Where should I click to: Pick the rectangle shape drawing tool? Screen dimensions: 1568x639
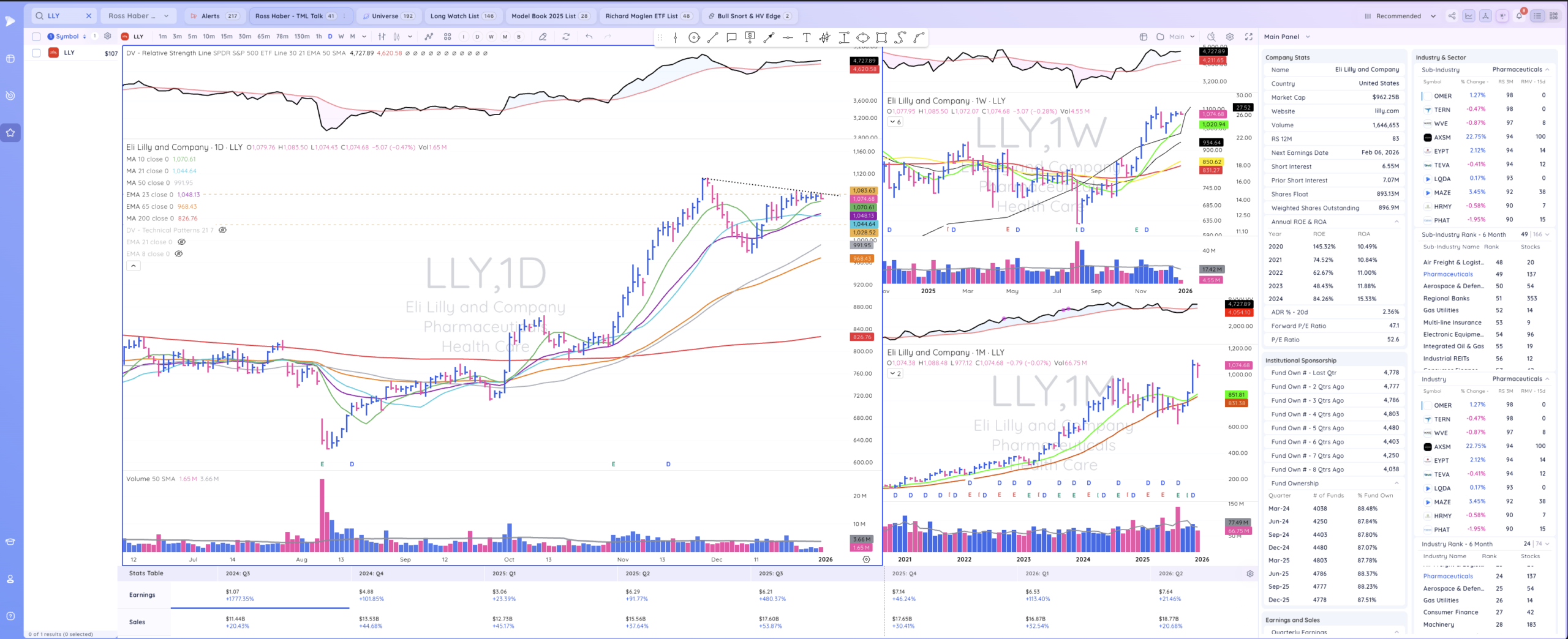(x=881, y=38)
